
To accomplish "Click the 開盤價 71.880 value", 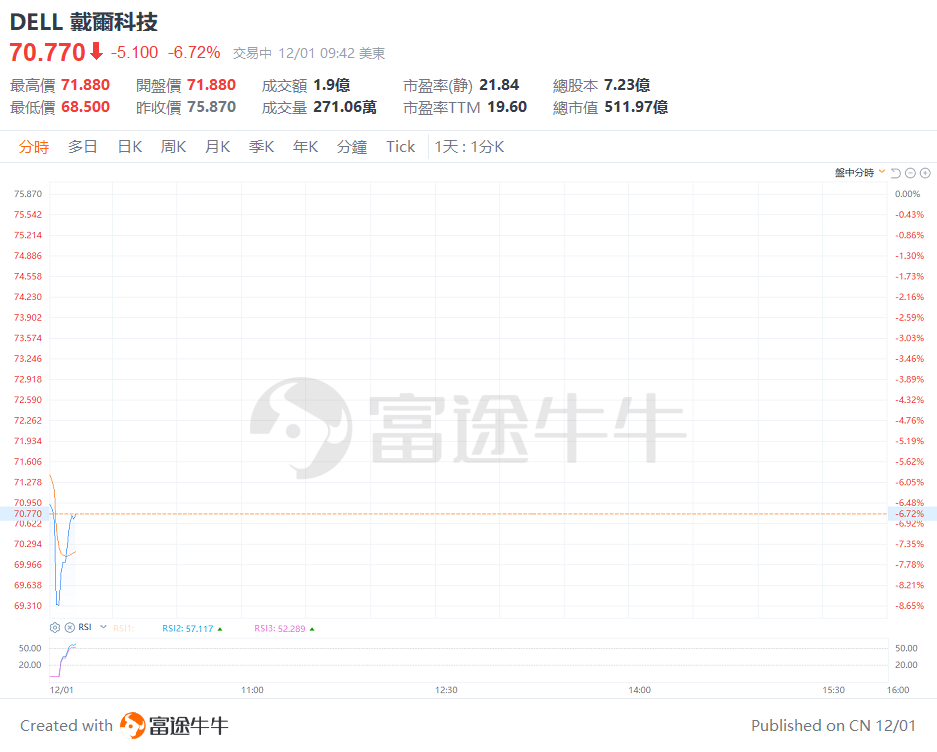I will [x=212, y=85].
